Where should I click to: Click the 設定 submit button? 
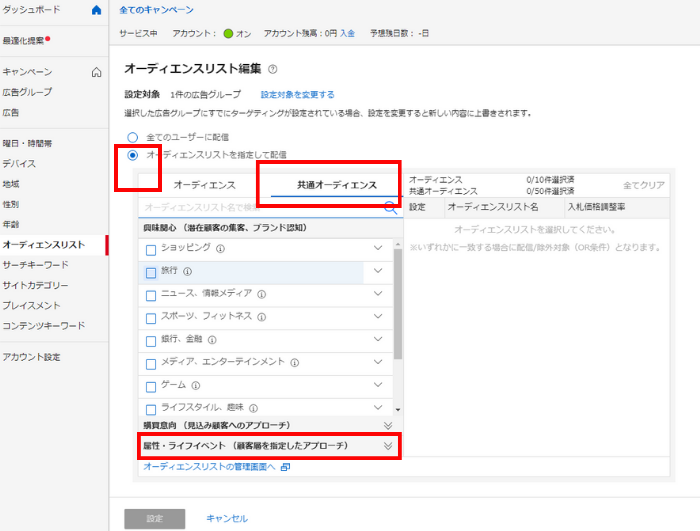tap(154, 519)
